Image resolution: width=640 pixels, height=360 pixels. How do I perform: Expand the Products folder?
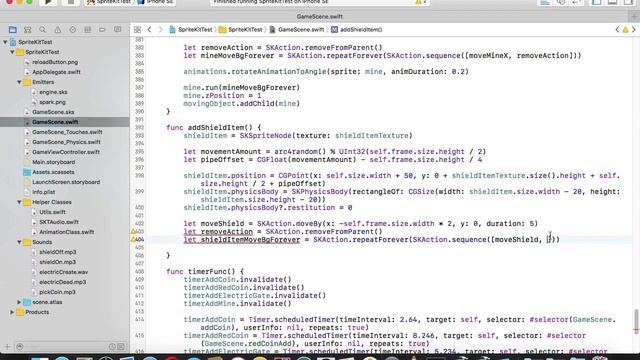click(x=12, y=312)
